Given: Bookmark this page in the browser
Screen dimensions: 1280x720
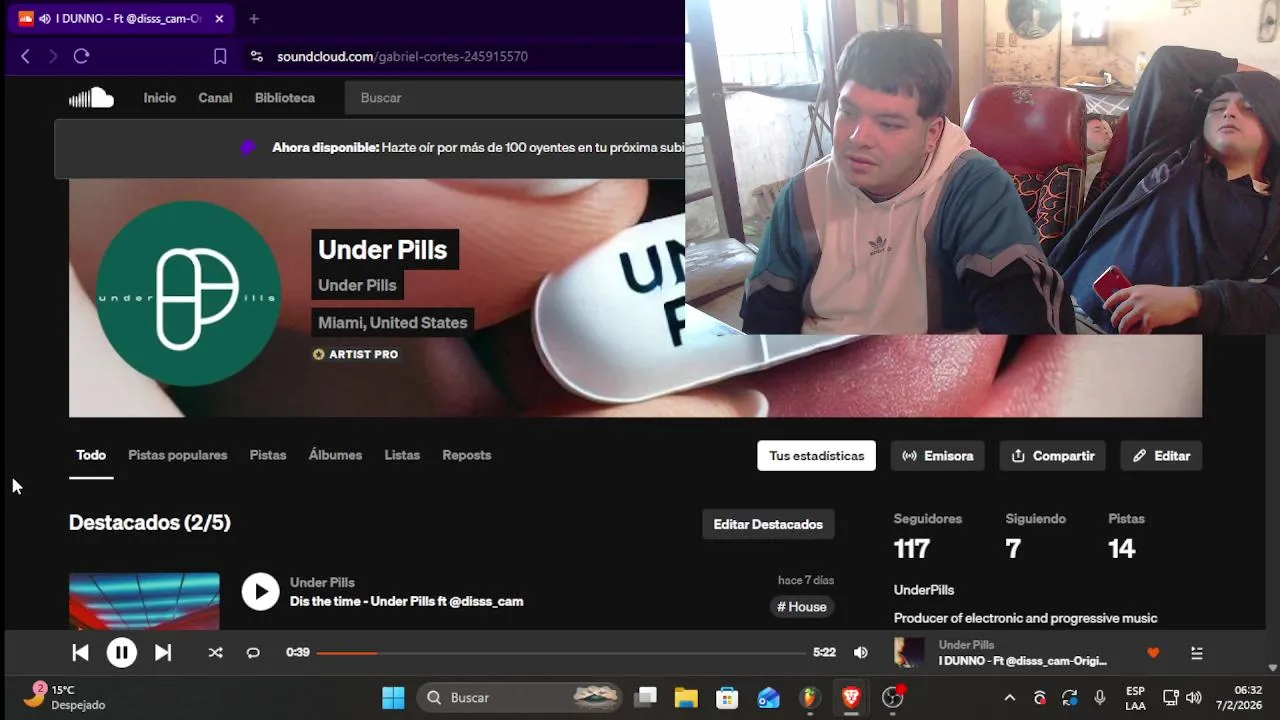Looking at the screenshot, I should pyautogui.click(x=220, y=57).
